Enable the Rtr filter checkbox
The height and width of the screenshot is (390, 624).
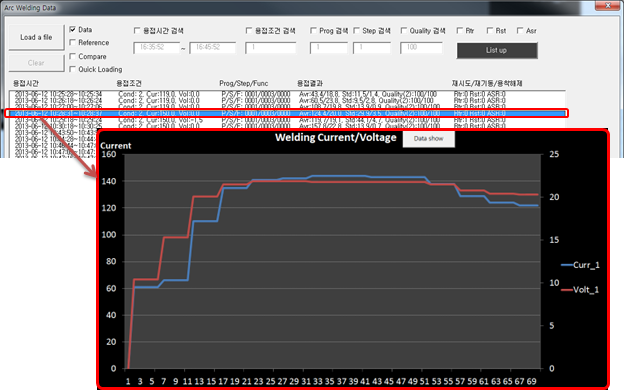[460, 30]
